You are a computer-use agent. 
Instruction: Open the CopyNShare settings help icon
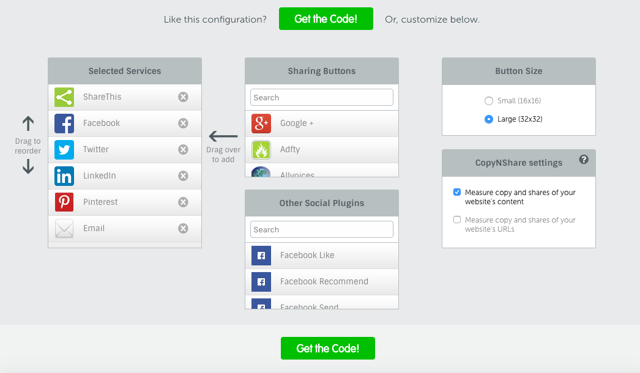584,160
